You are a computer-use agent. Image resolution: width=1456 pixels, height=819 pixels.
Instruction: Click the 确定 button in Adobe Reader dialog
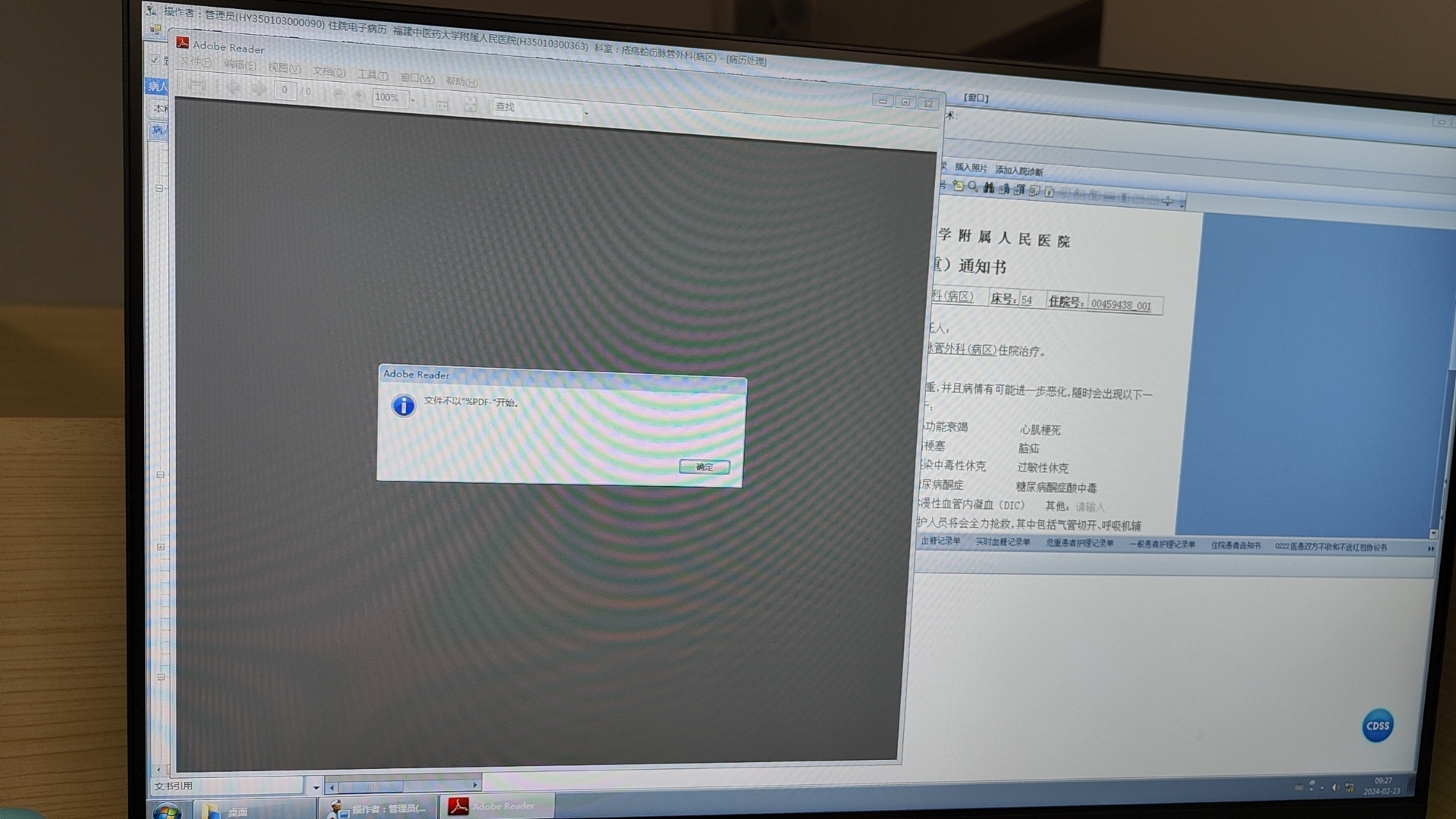click(704, 467)
